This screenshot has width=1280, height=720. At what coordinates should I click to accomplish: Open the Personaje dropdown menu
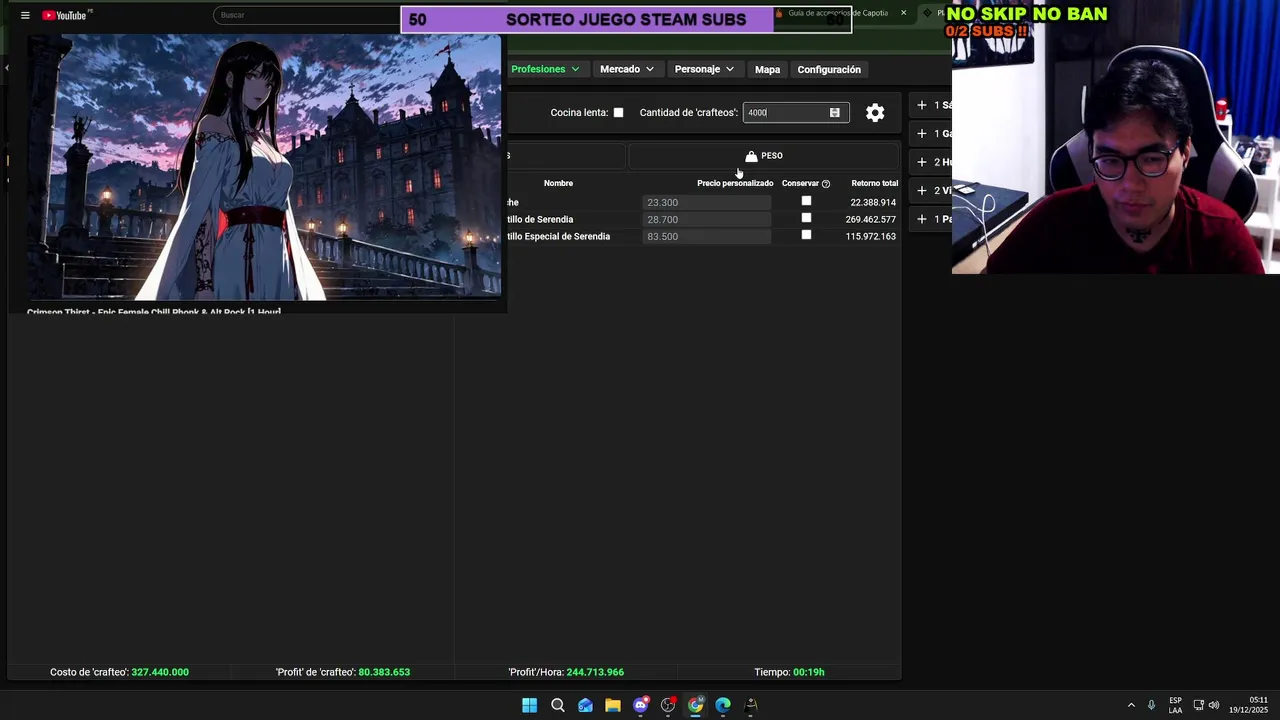[704, 69]
